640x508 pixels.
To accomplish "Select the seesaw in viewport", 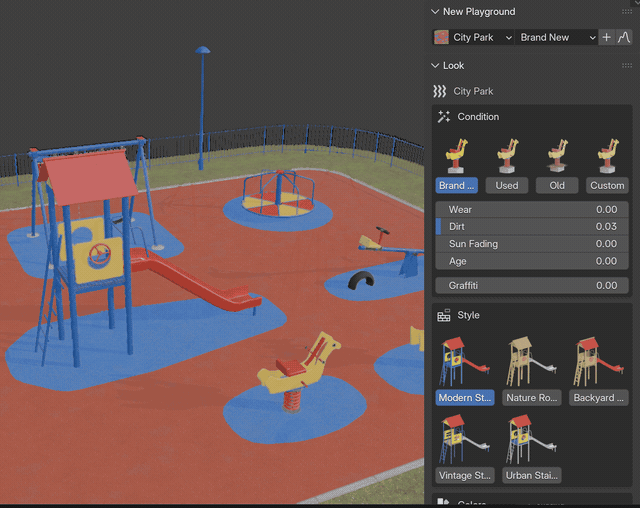I will tap(391, 251).
